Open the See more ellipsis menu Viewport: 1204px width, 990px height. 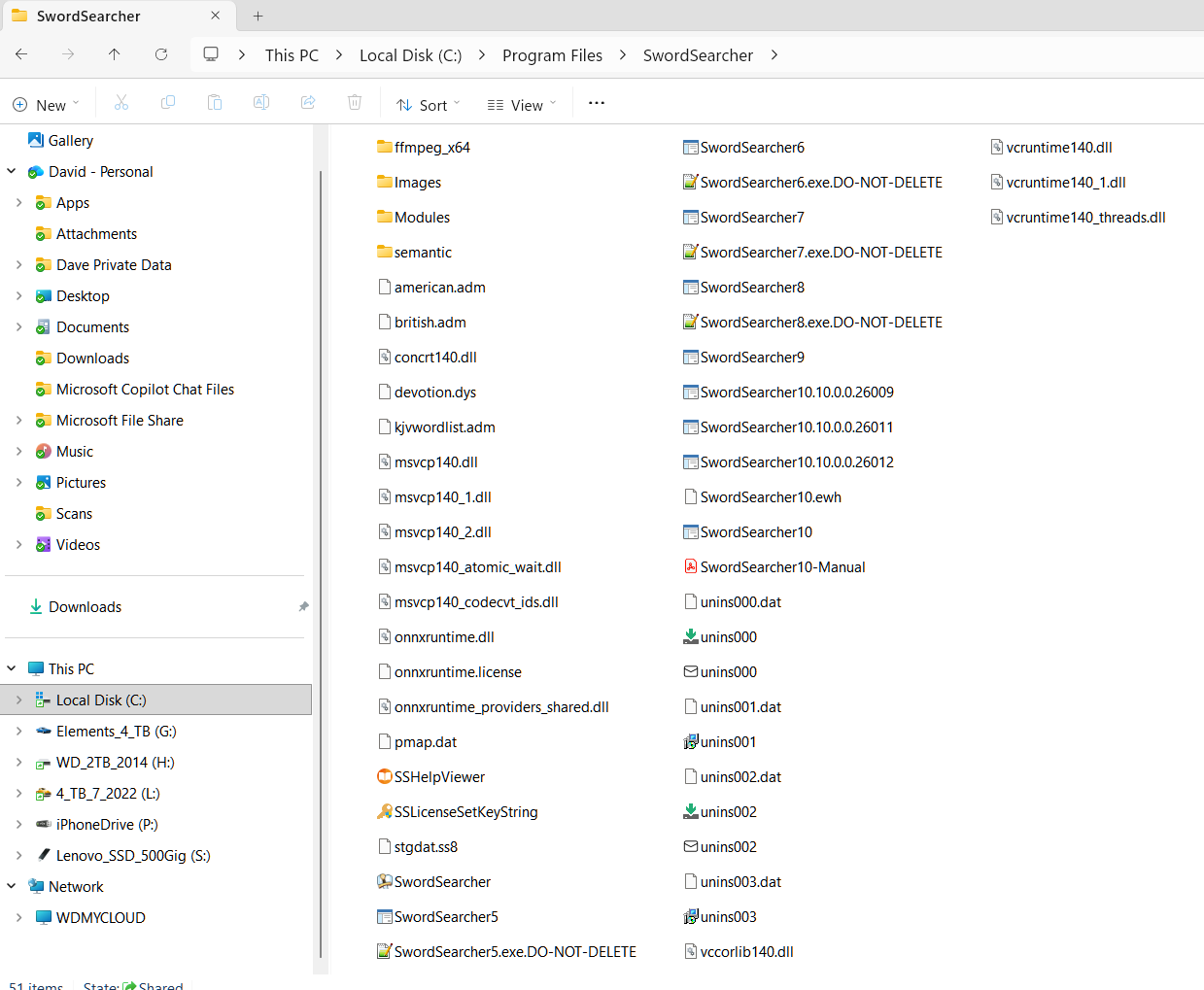[597, 103]
